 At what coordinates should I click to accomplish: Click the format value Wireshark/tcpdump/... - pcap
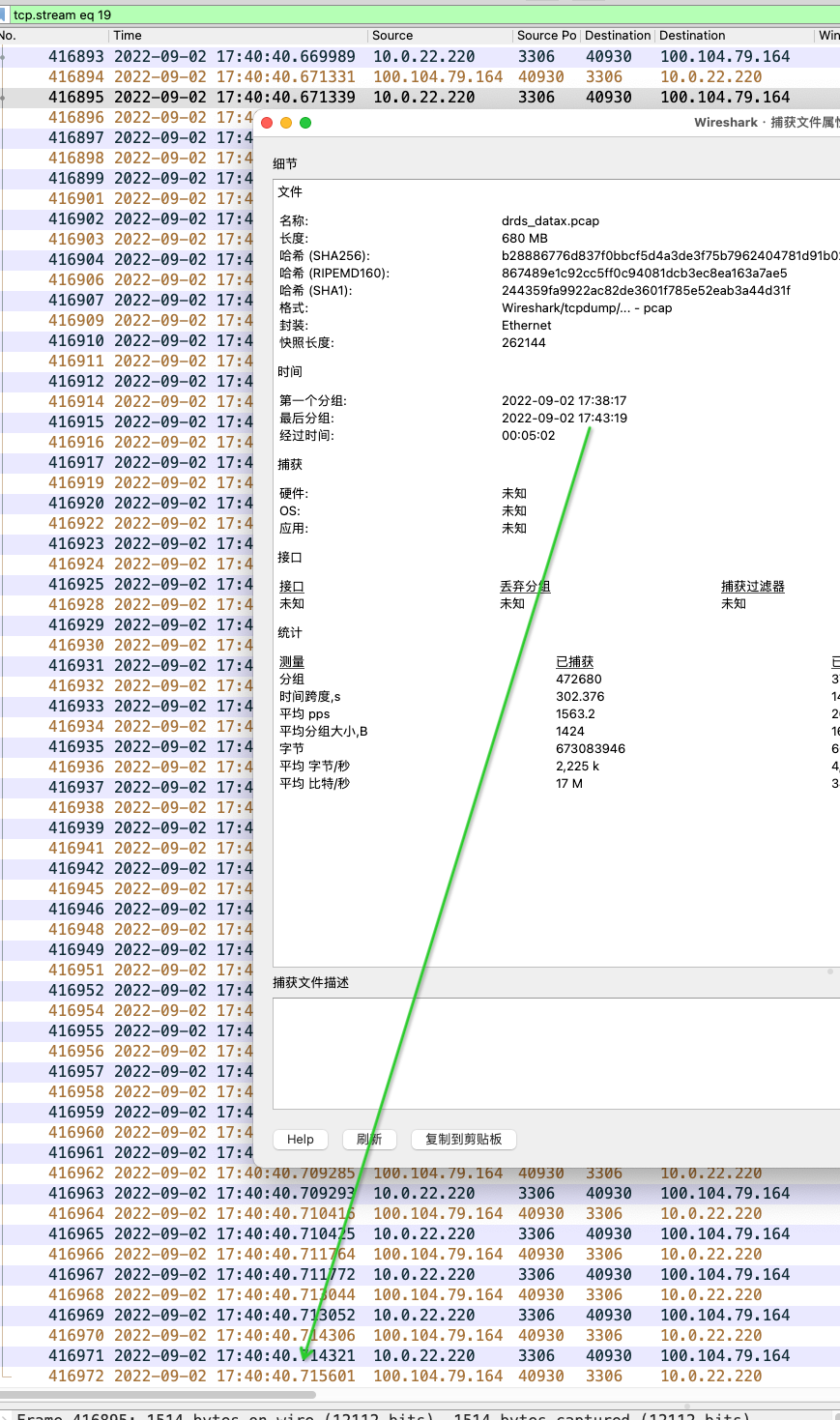[x=587, y=308]
